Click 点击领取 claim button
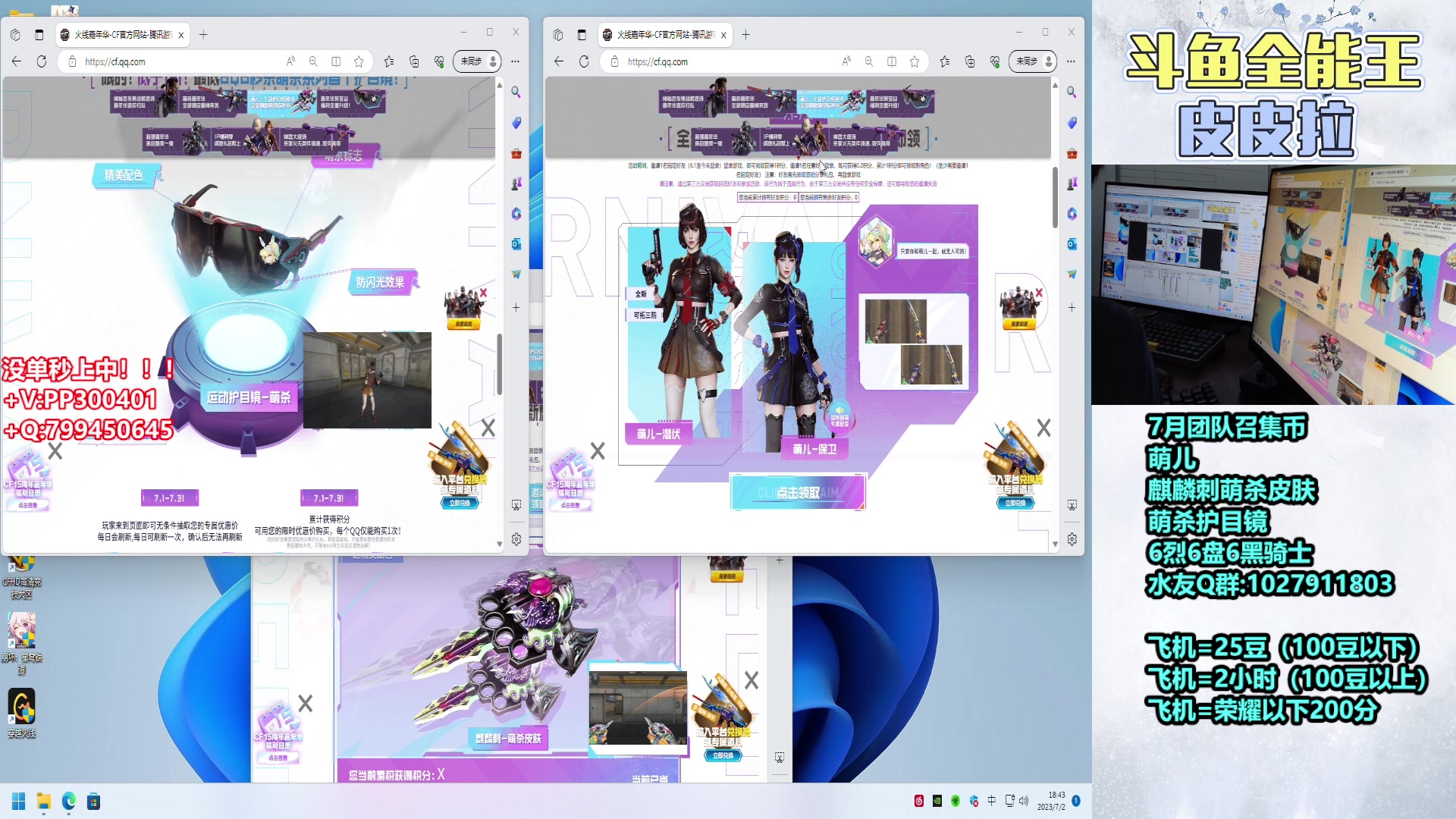The image size is (1456, 819). [x=798, y=493]
